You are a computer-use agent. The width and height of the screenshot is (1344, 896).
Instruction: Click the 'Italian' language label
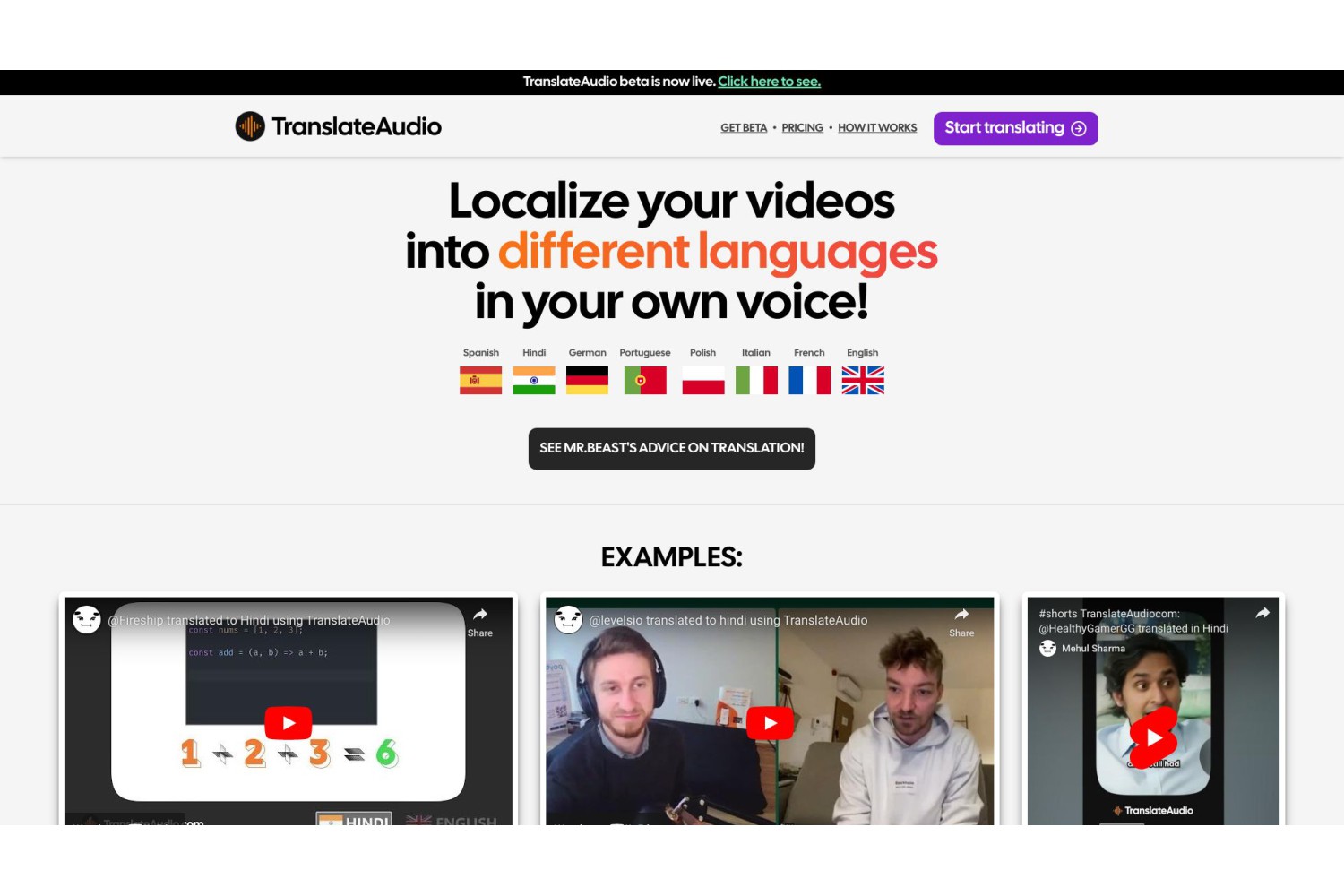click(x=756, y=353)
